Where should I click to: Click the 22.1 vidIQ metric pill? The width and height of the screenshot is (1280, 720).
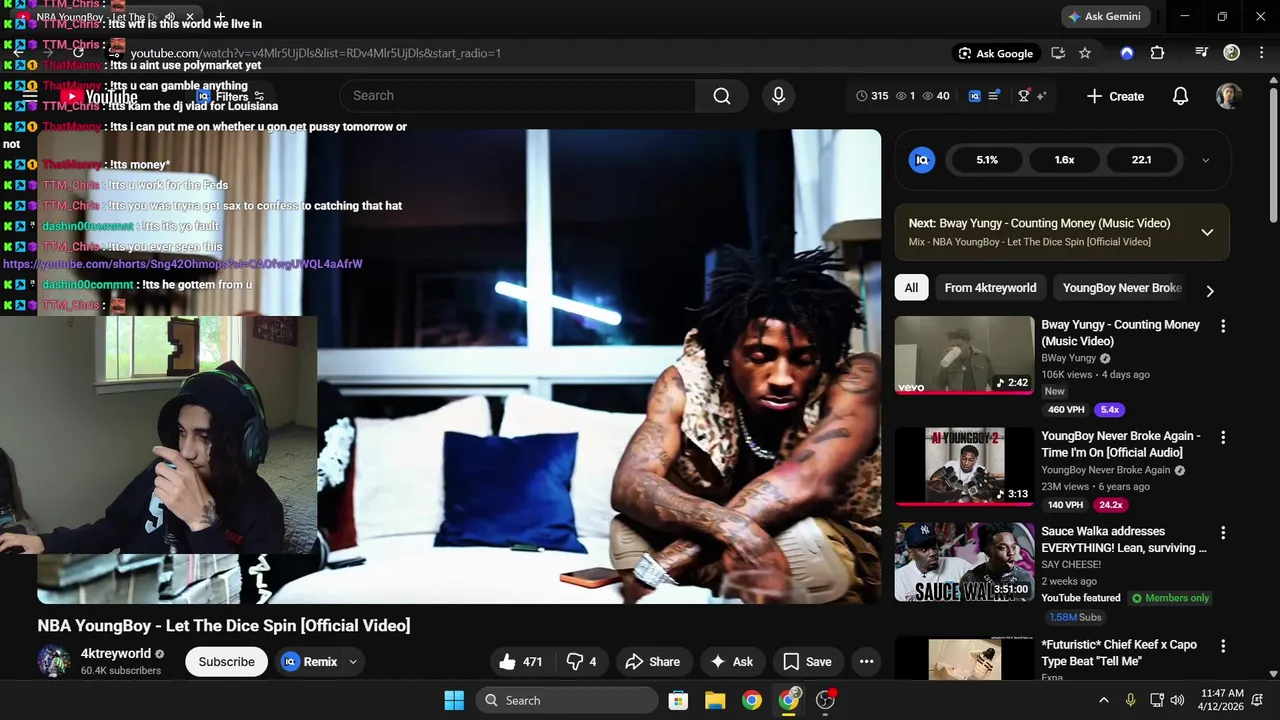(1141, 160)
